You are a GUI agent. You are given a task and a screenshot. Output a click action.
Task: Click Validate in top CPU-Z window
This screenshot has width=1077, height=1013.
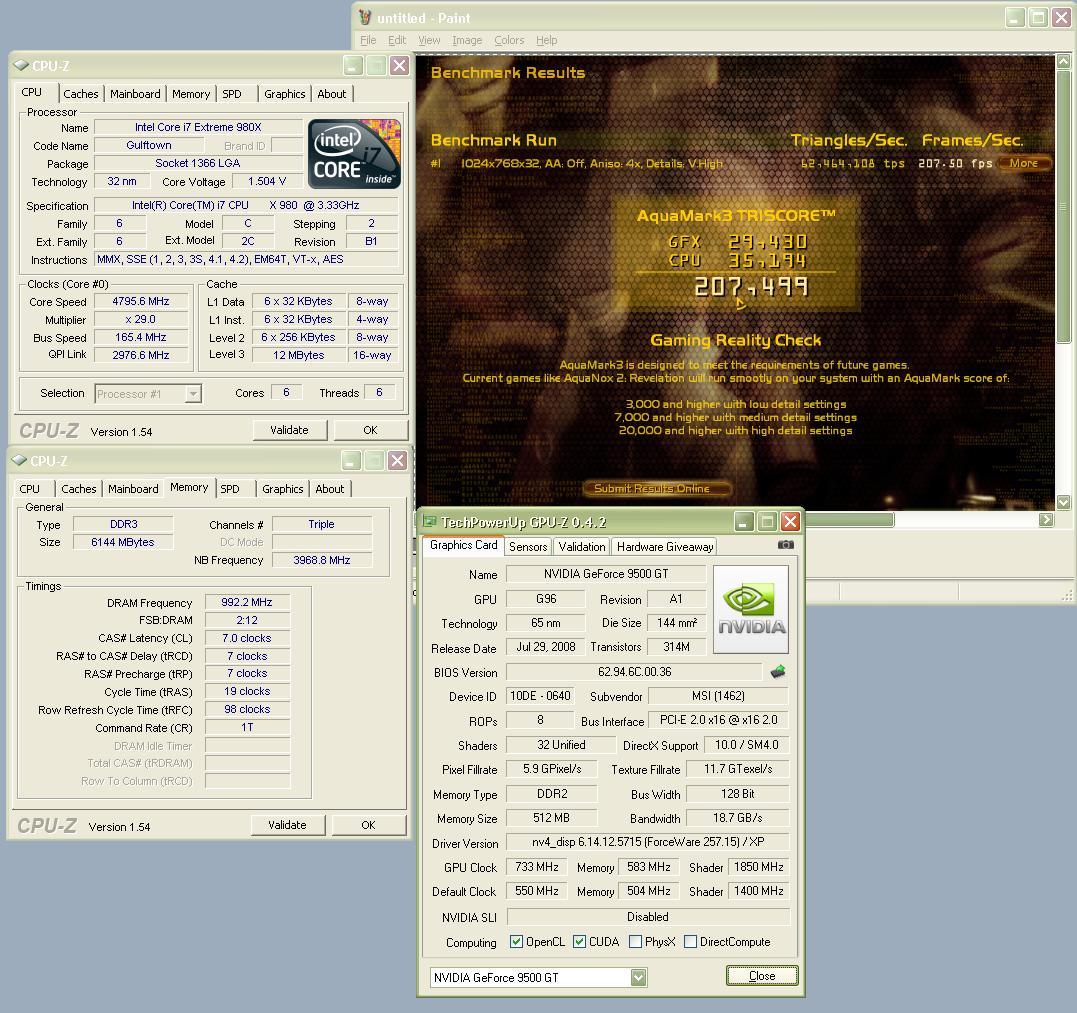pyautogui.click(x=289, y=430)
